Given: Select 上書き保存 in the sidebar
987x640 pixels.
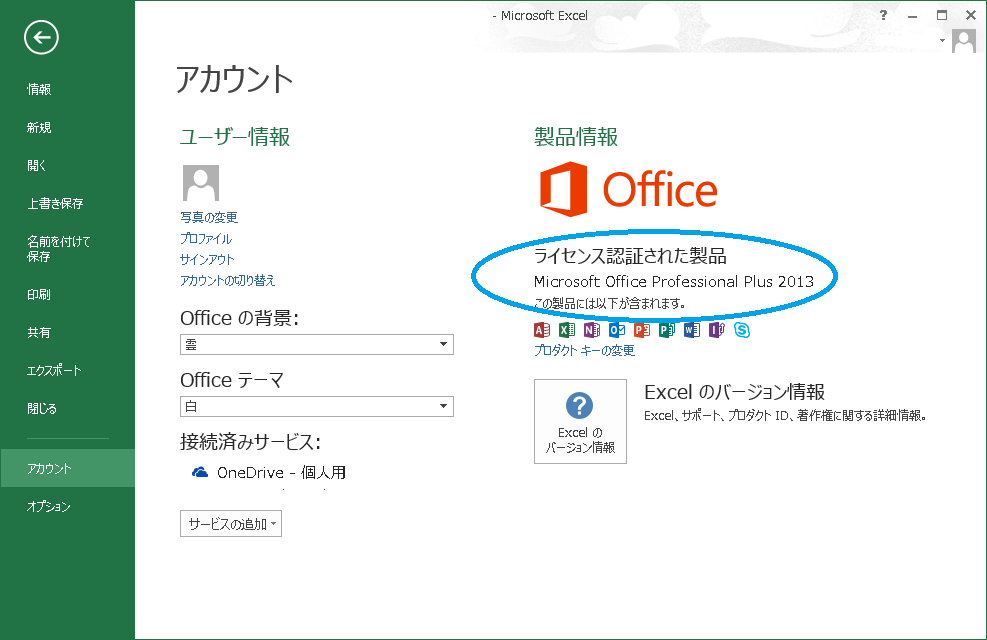Looking at the screenshot, I should pos(55,203).
